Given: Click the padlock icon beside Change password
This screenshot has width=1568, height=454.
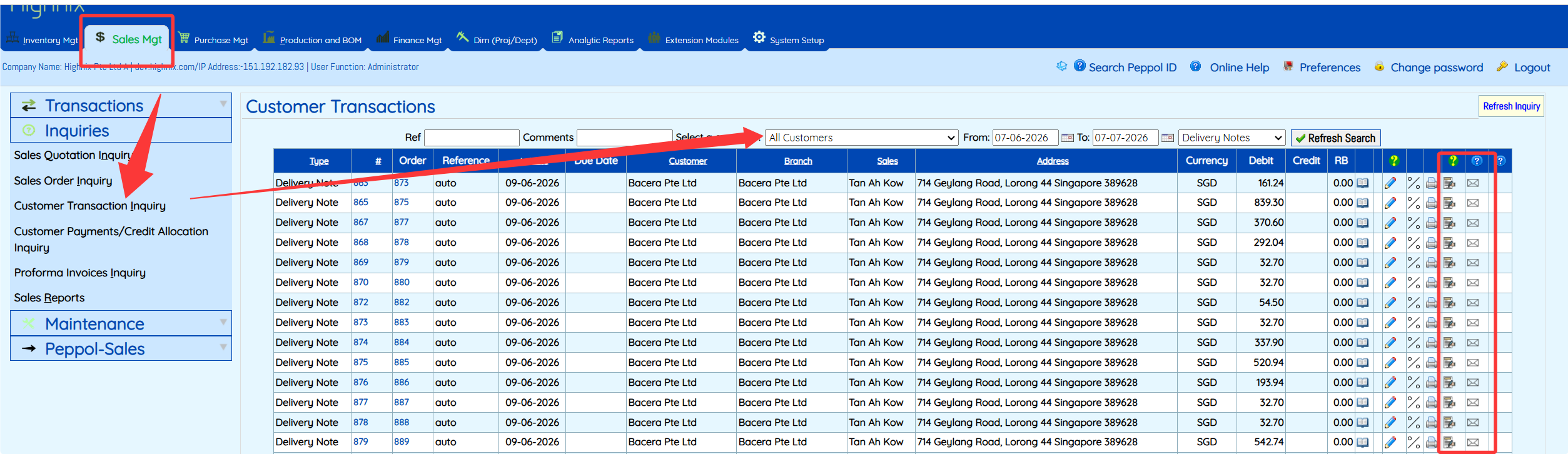Looking at the screenshot, I should pyautogui.click(x=1379, y=66).
